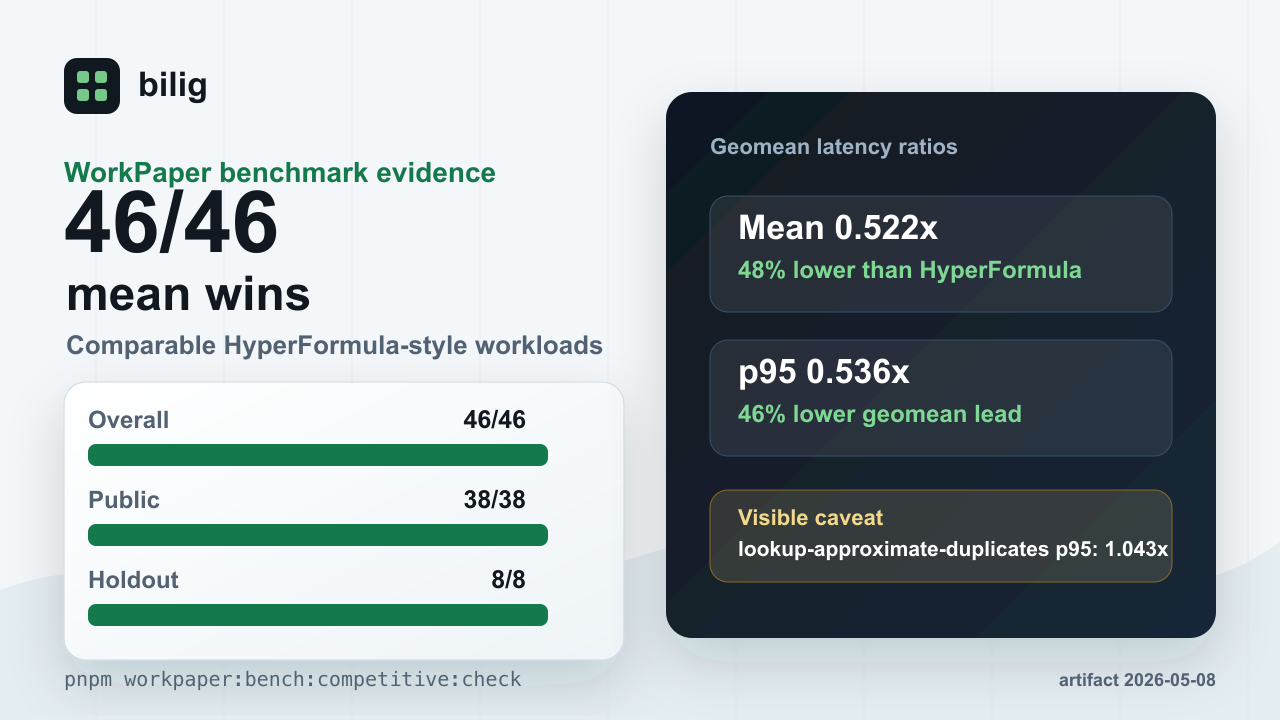Screen dimensions: 1280x720
Task: Click the Geomean latency ratios heading
Action: 834,147
